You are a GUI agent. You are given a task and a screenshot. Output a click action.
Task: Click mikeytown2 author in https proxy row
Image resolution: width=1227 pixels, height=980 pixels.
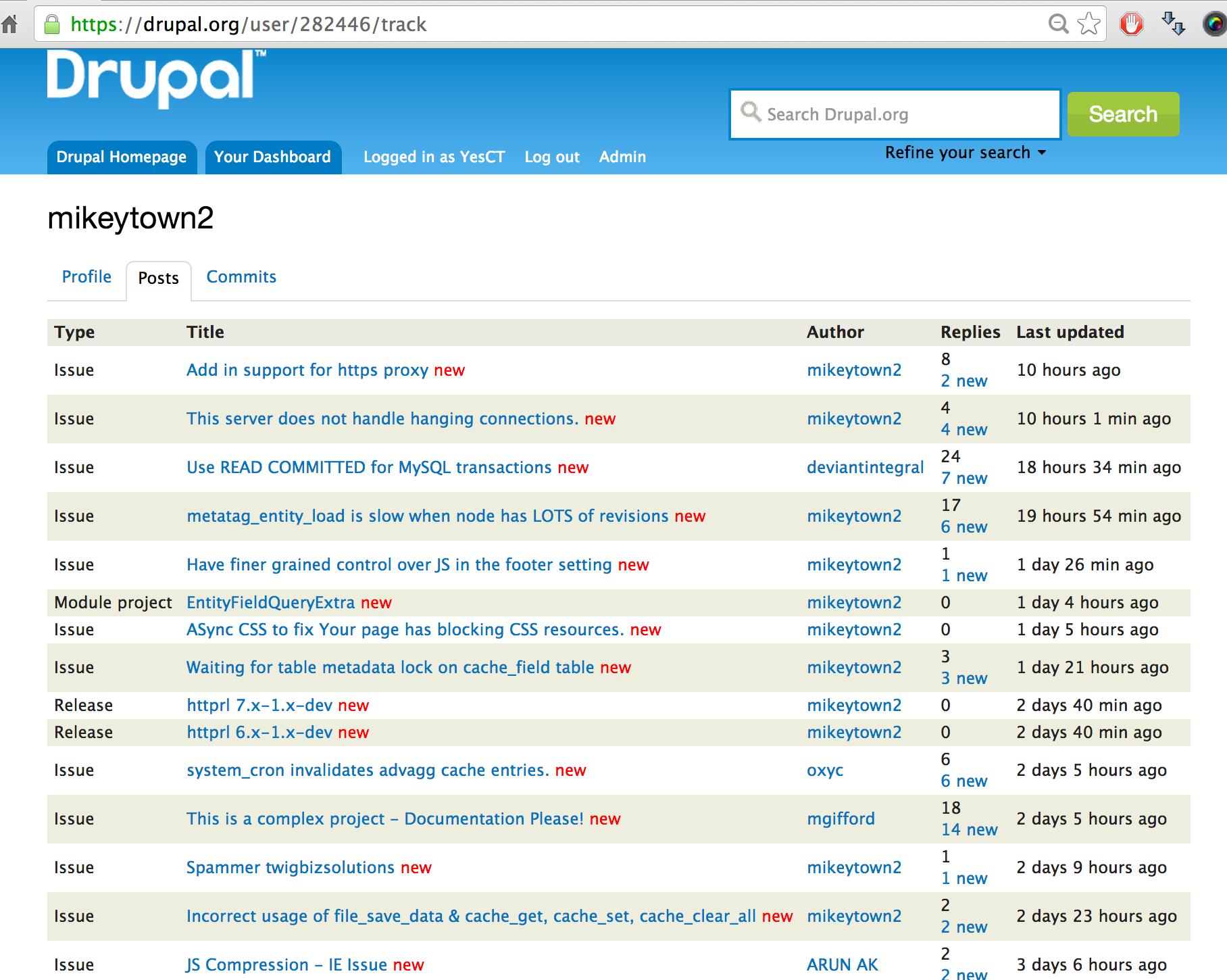pyautogui.click(x=854, y=370)
